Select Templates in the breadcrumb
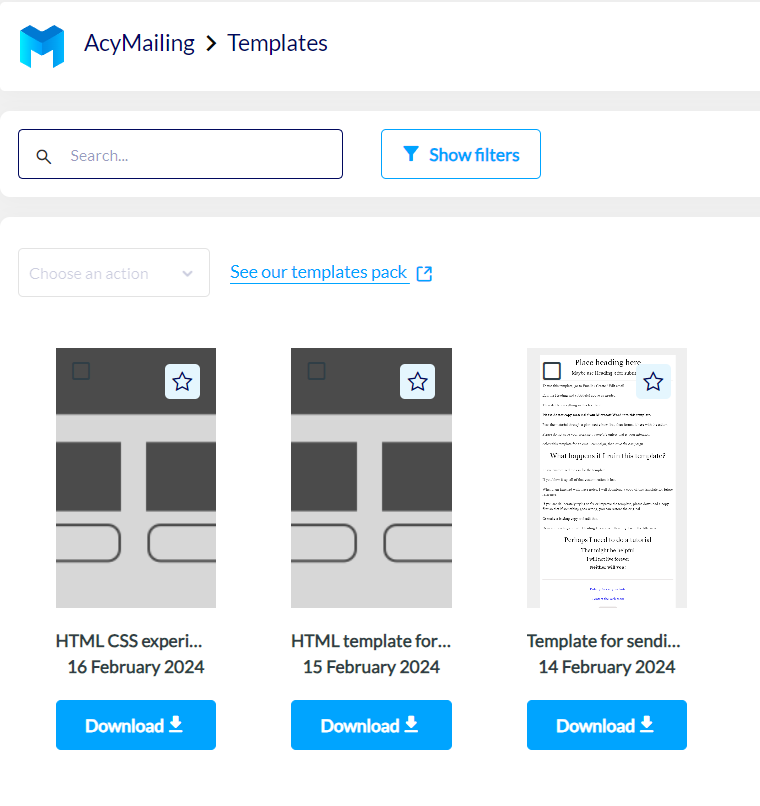 (x=277, y=44)
